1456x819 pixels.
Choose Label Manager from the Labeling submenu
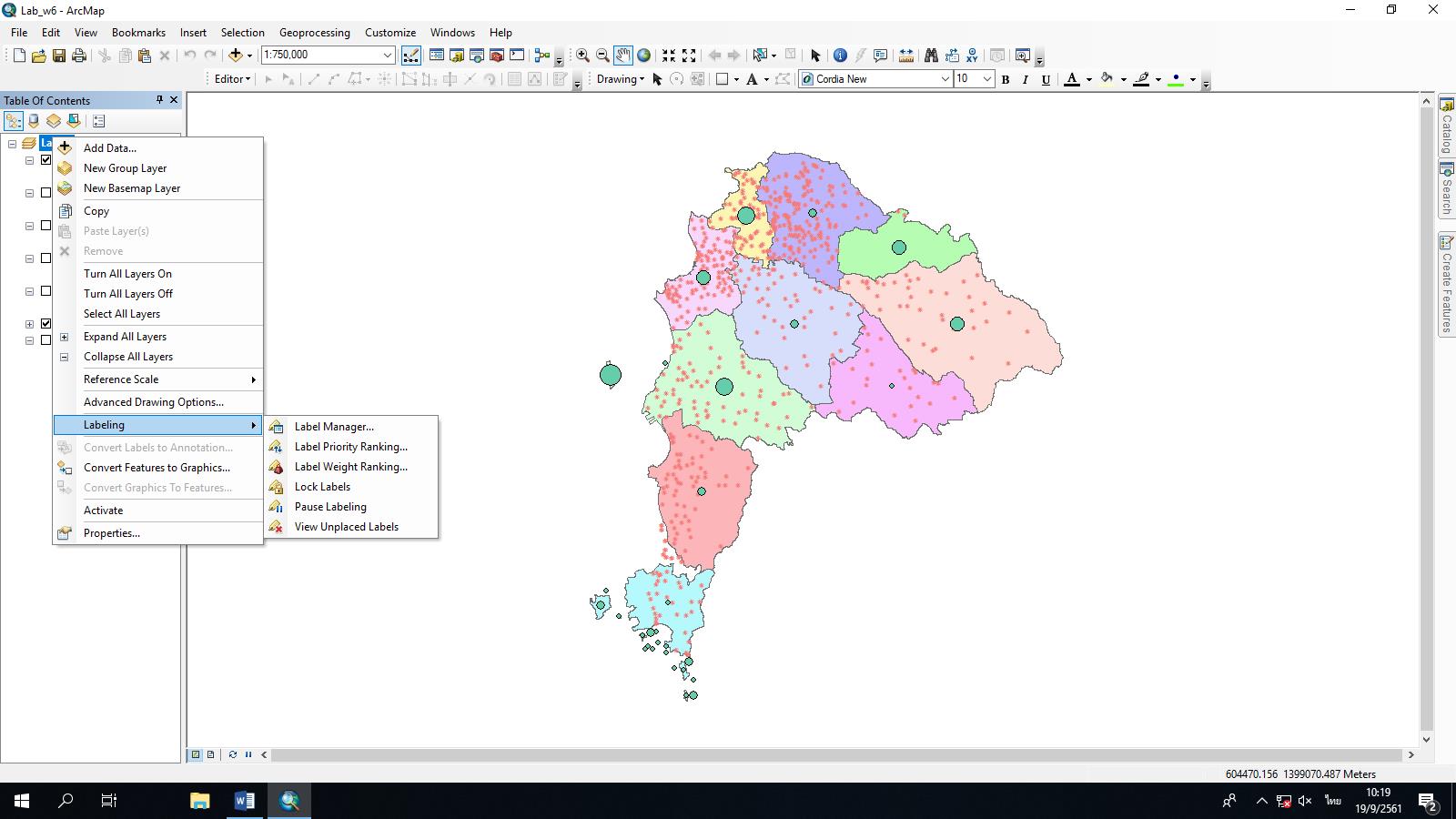click(x=334, y=426)
